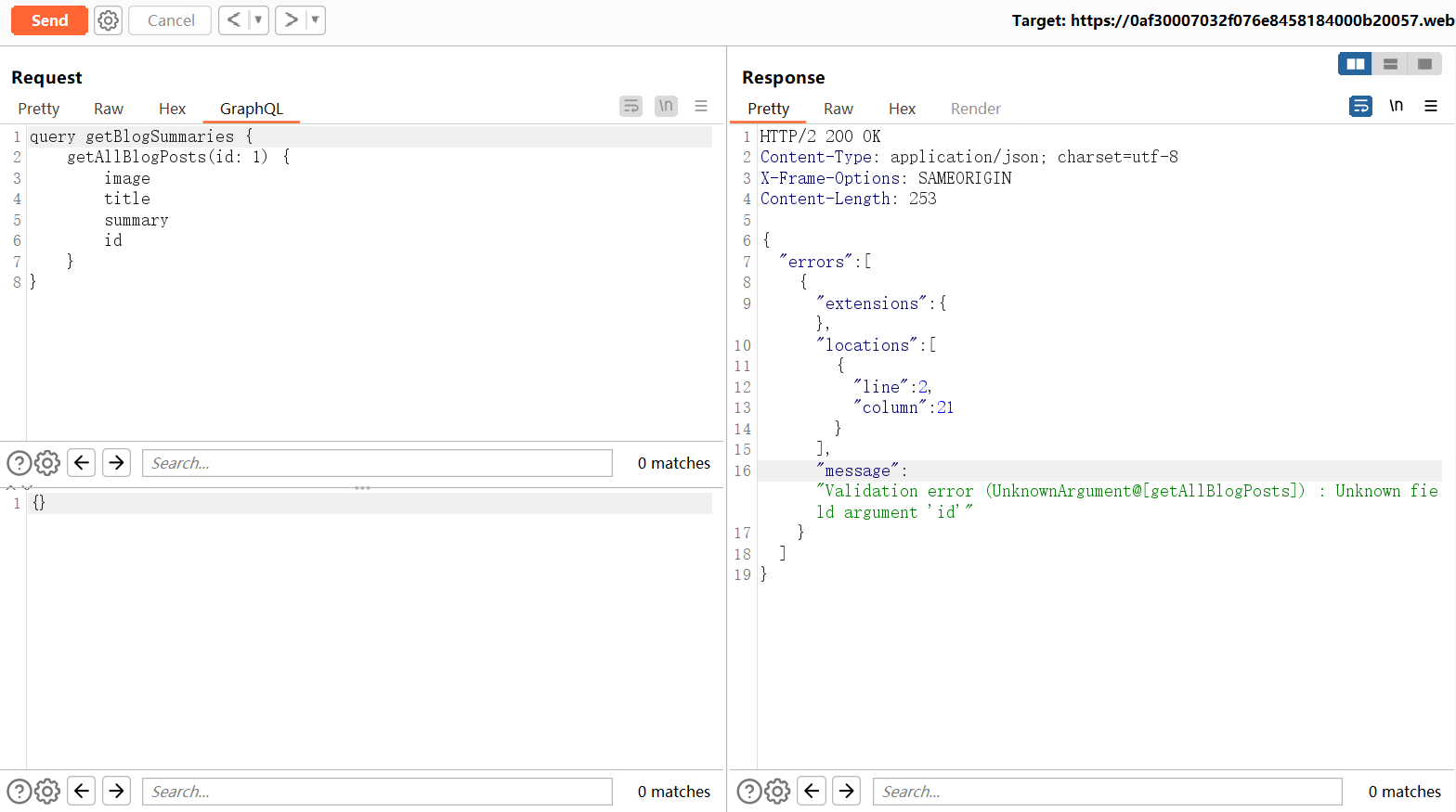
Task: Switch the request view to Raw tab
Action: [108, 109]
